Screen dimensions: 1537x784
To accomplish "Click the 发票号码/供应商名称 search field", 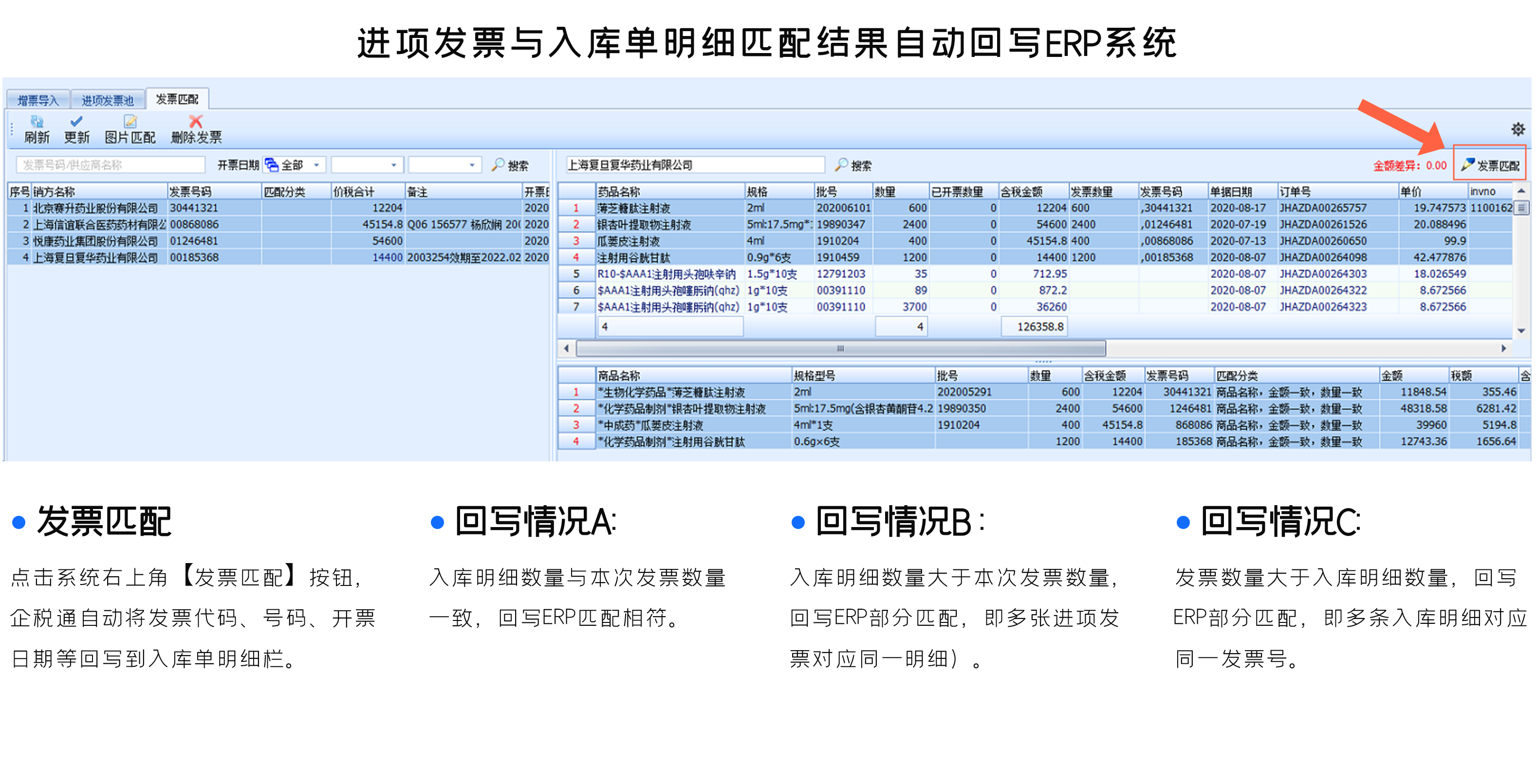I will (x=111, y=165).
